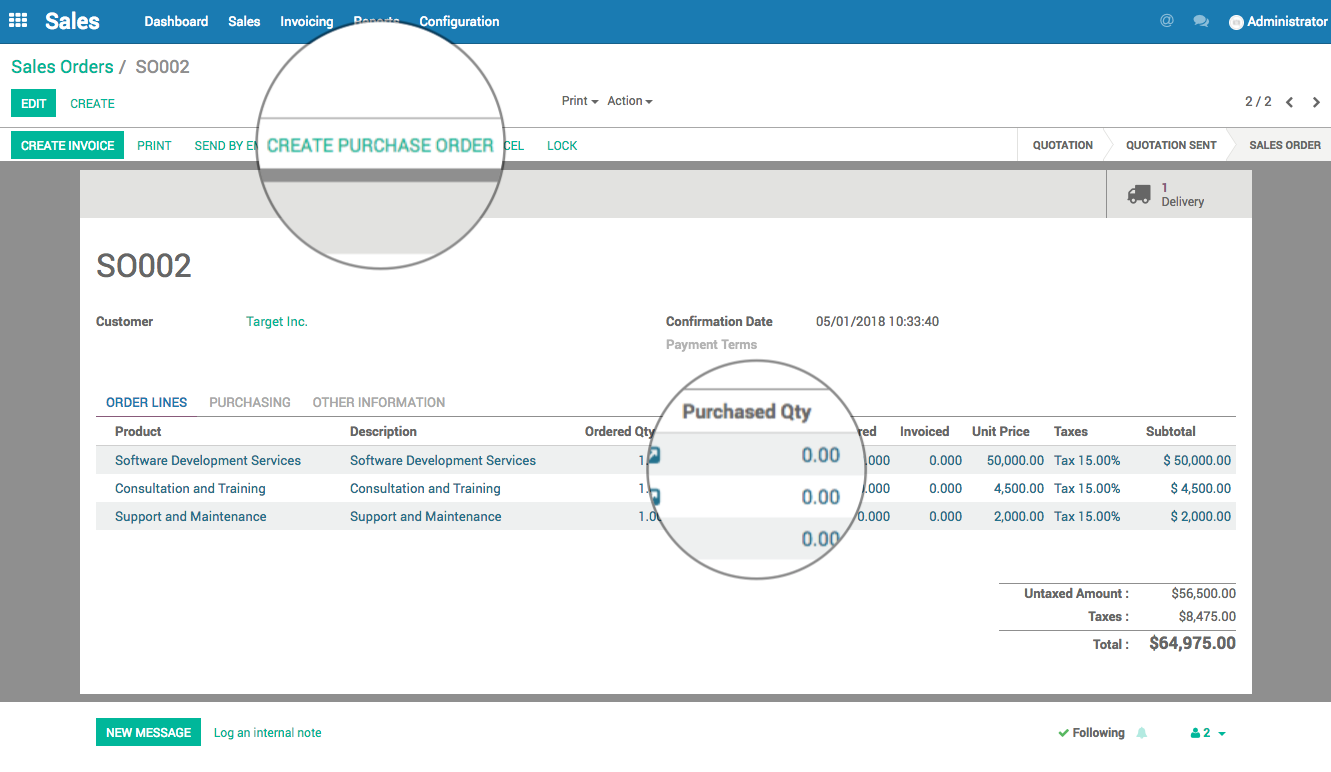
Task: Click the 2 / 2 pager counter
Action: tap(1258, 102)
